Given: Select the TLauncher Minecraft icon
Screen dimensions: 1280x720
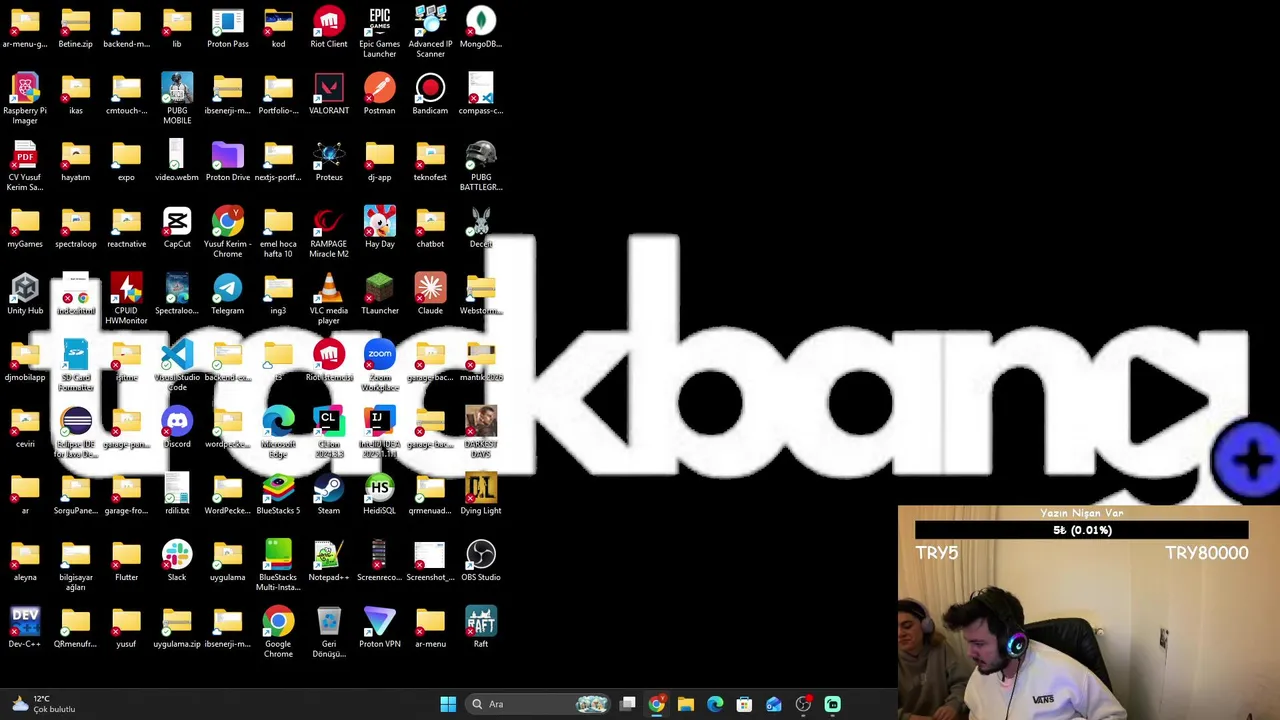Looking at the screenshot, I should coord(379,295).
